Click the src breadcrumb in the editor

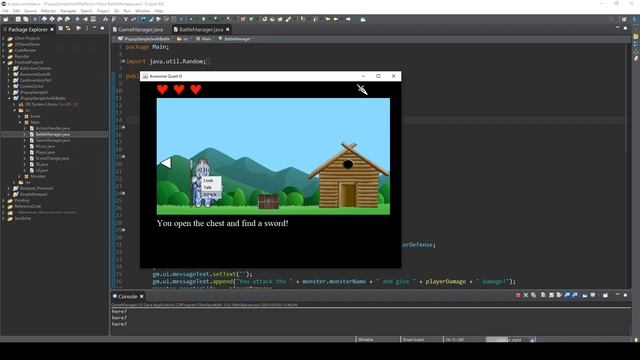point(182,39)
